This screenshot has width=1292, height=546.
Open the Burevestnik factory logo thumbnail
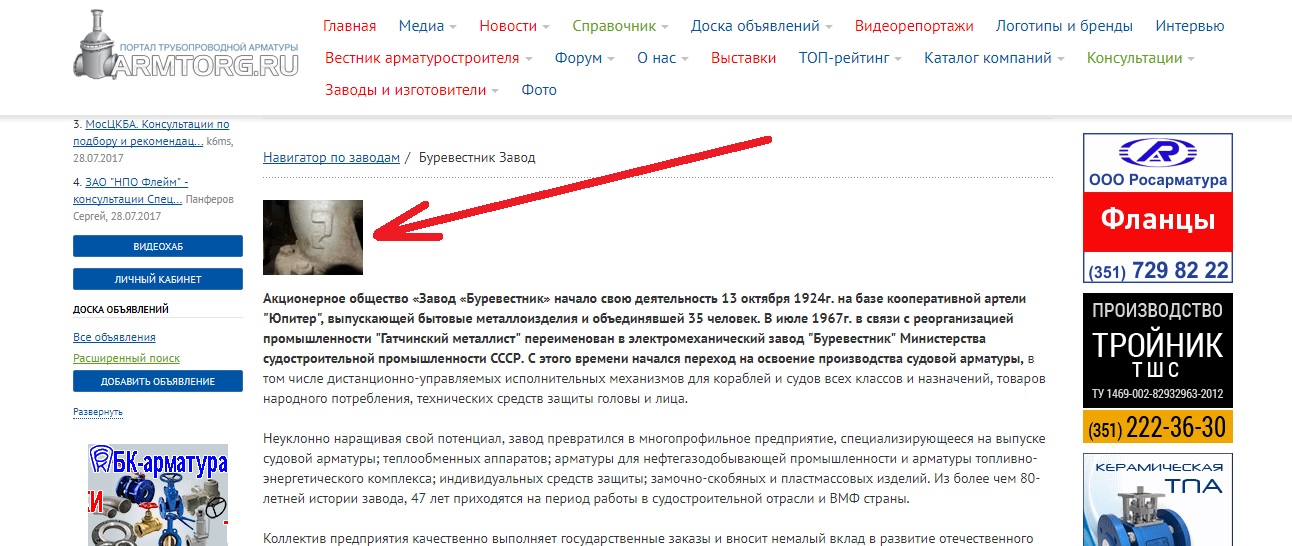tap(312, 237)
